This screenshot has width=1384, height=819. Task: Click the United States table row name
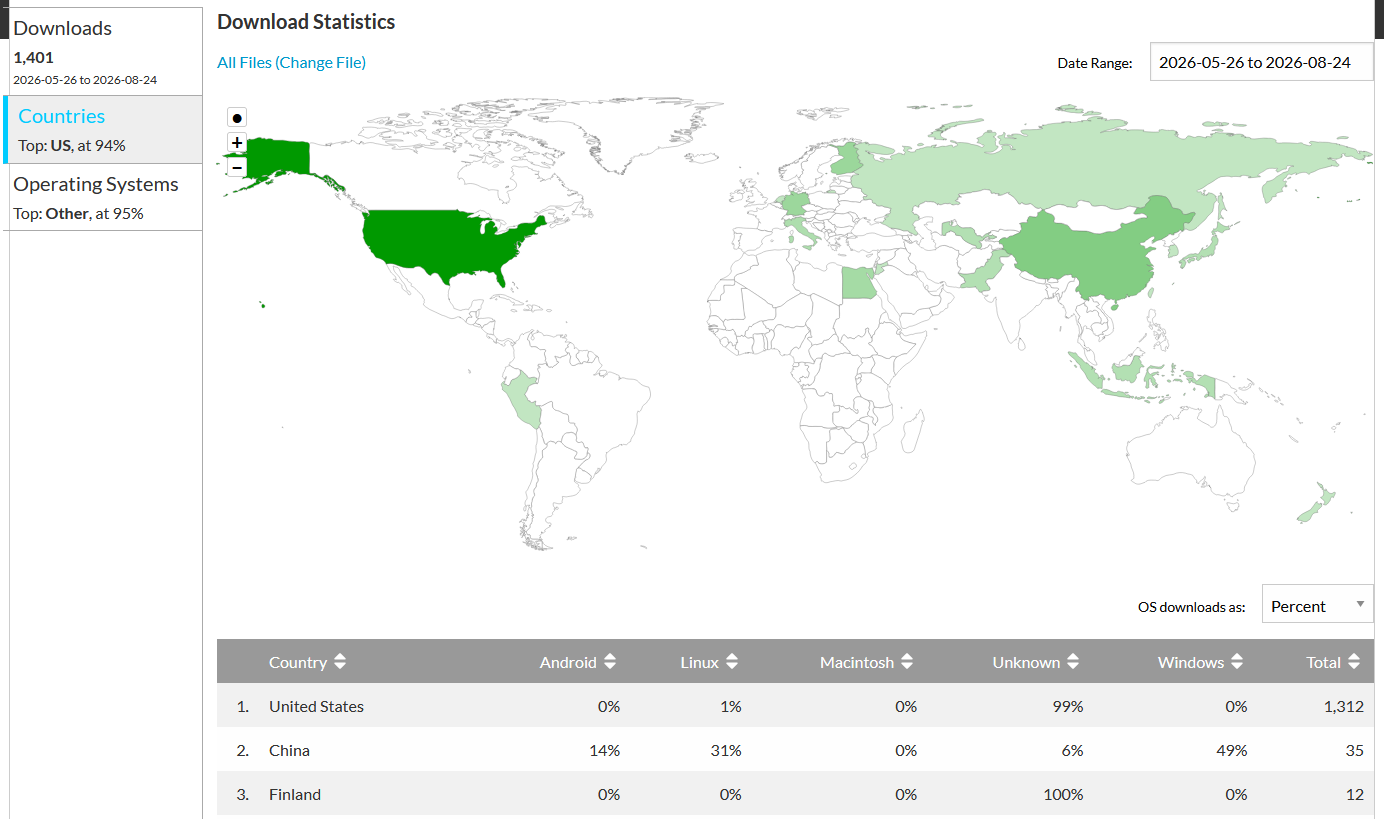coord(316,706)
